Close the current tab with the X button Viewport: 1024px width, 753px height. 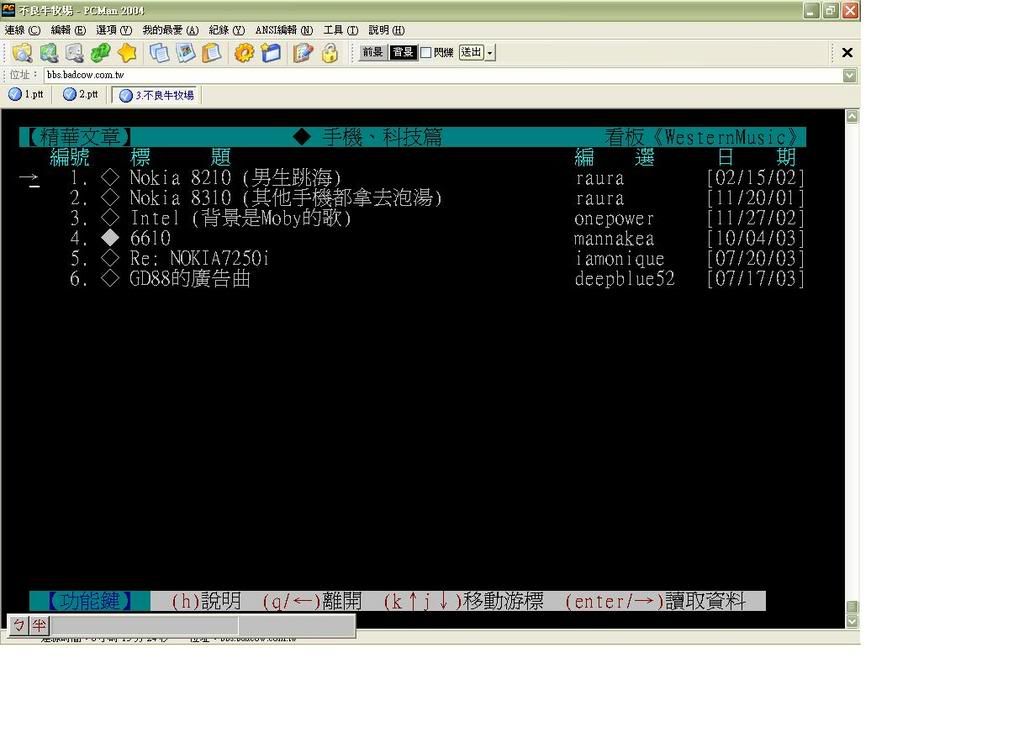point(847,53)
